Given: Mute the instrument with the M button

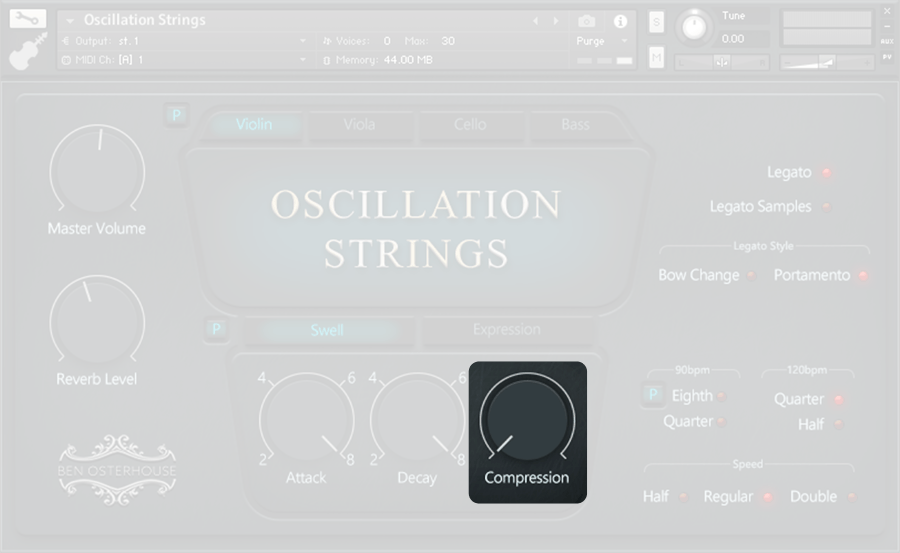Looking at the screenshot, I should point(656,57).
